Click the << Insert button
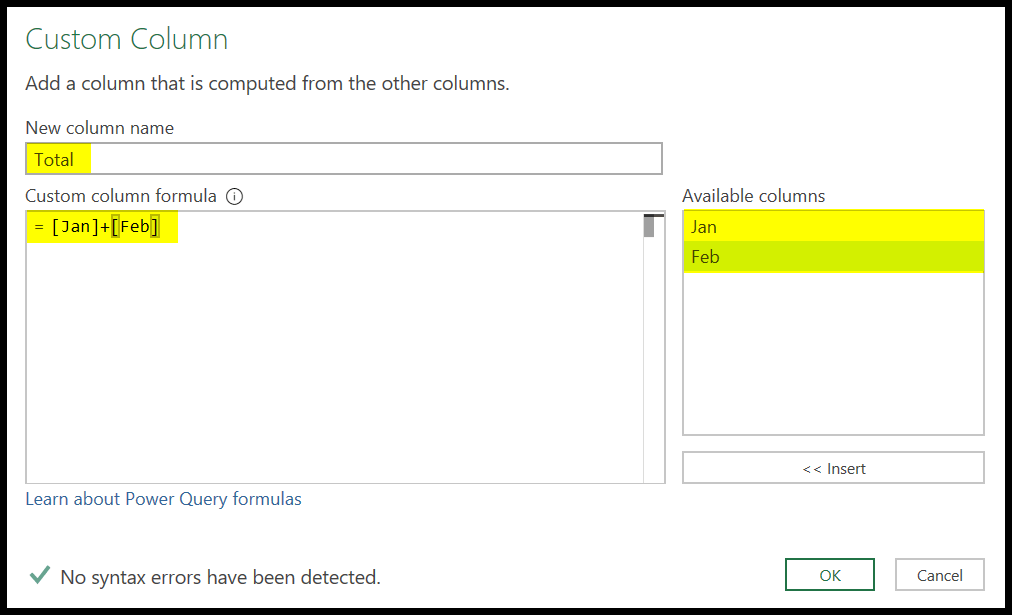The height and width of the screenshot is (615, 1012). [833, 467]
